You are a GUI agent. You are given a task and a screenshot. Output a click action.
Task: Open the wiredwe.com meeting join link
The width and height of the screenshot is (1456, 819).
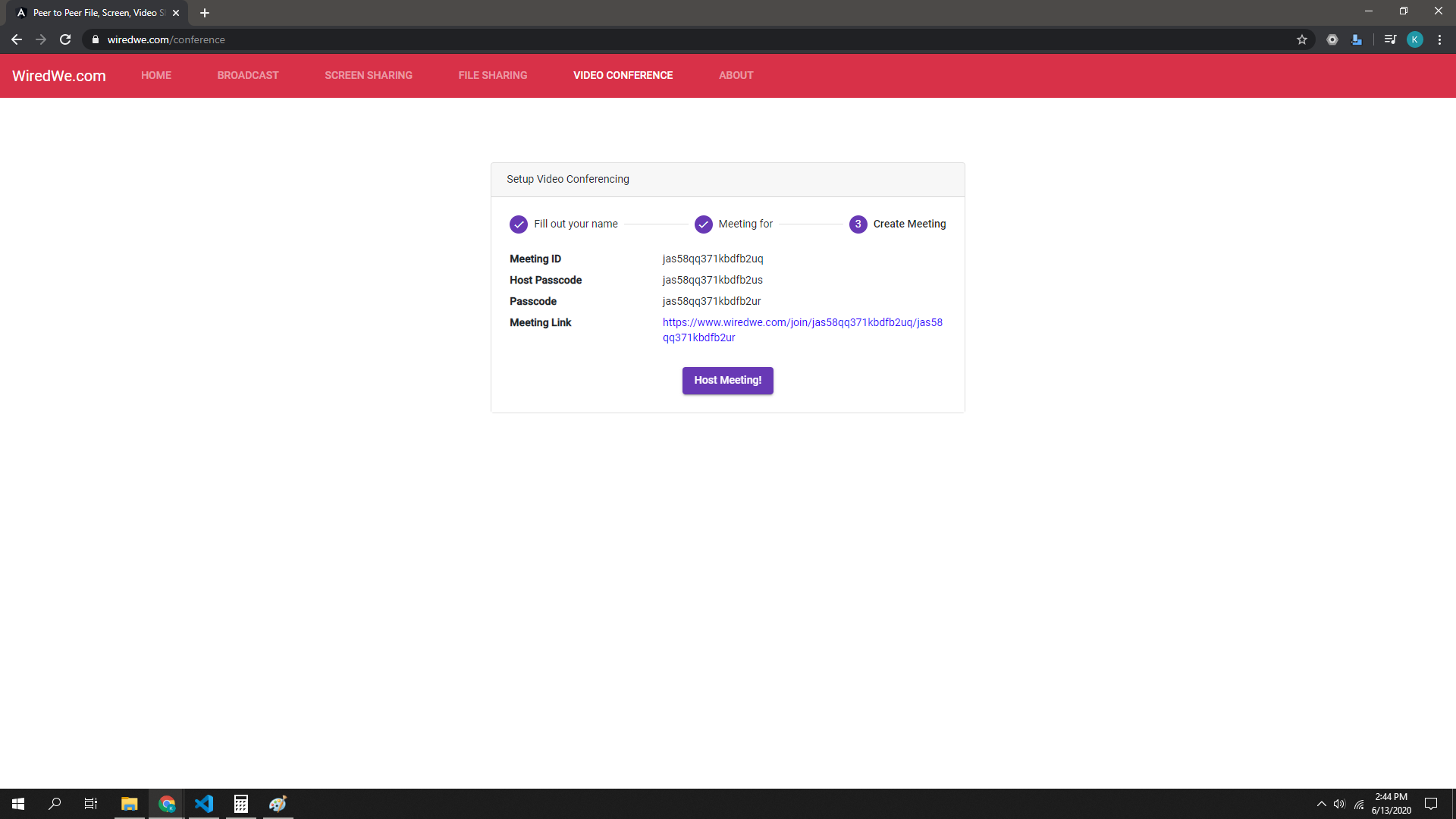click(802, 323)
